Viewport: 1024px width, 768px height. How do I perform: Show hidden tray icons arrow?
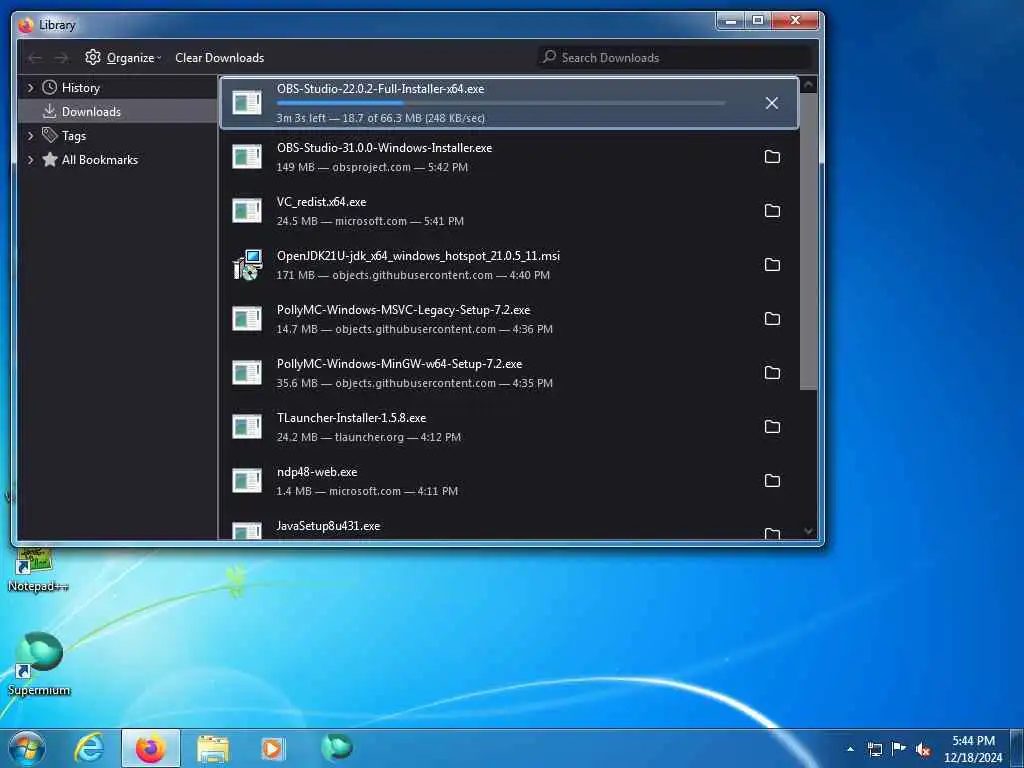[850, 749]
